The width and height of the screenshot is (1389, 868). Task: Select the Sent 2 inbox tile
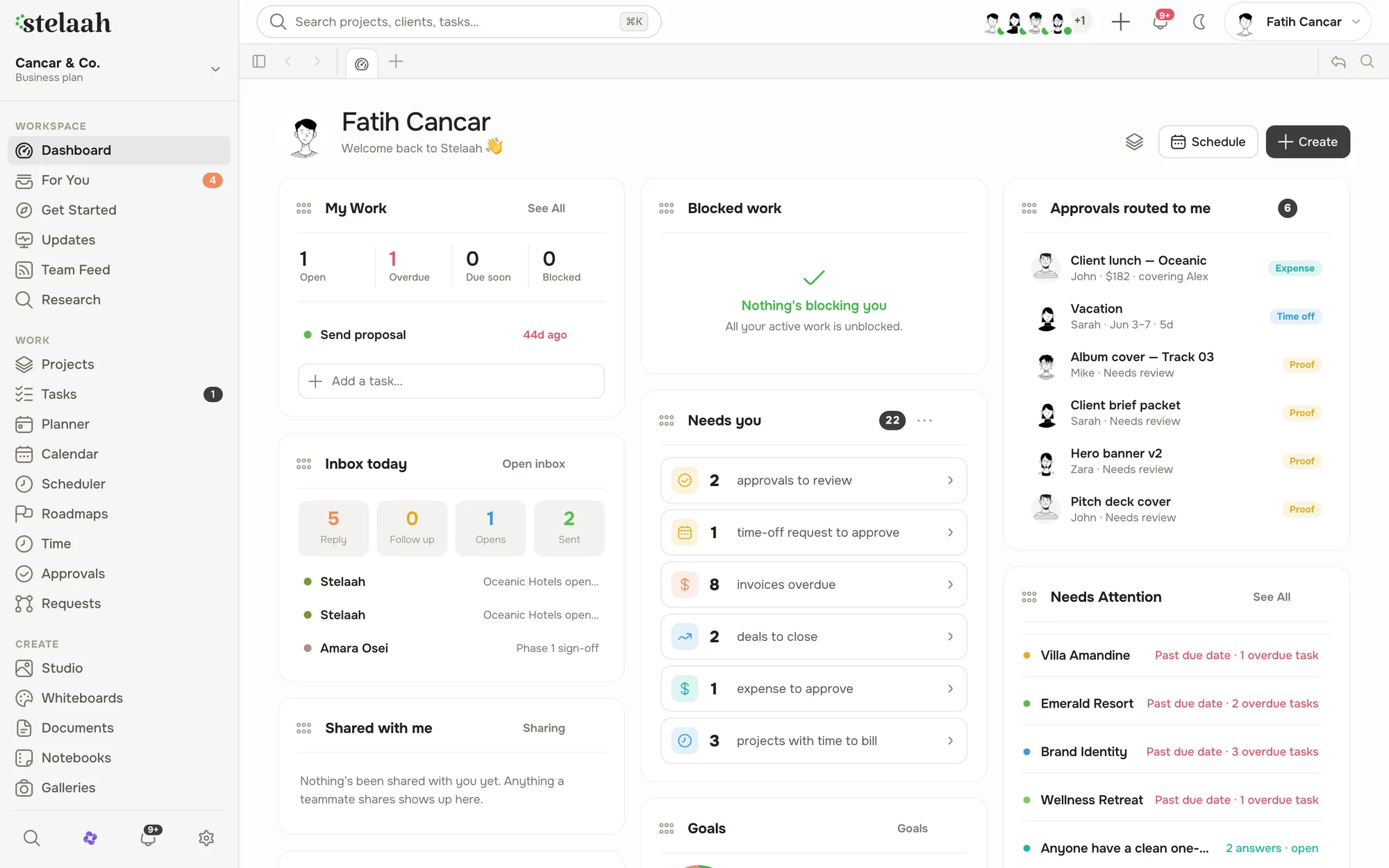[569, 528]
